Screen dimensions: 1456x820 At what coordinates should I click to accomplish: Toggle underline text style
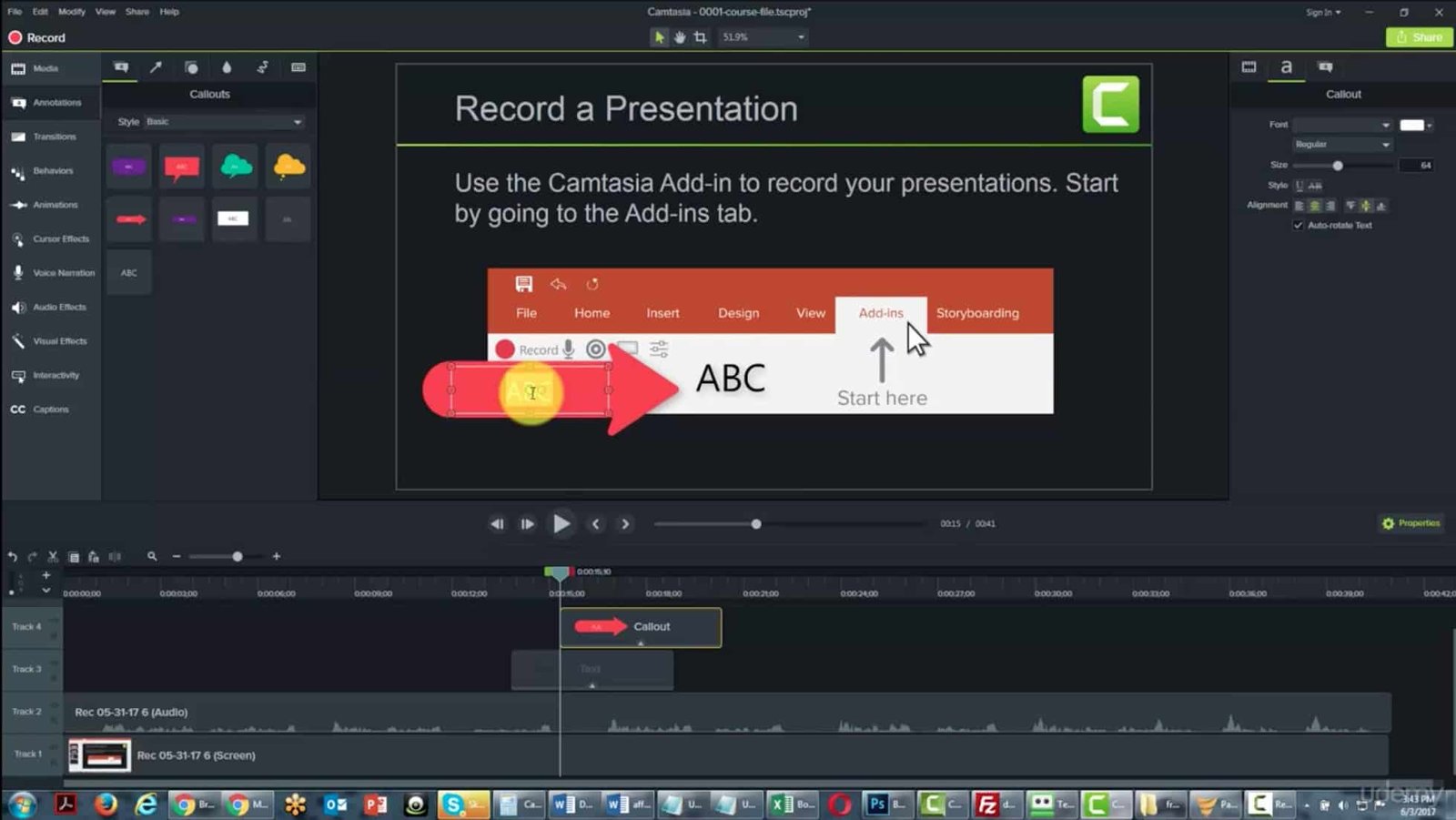point(1299,186)
